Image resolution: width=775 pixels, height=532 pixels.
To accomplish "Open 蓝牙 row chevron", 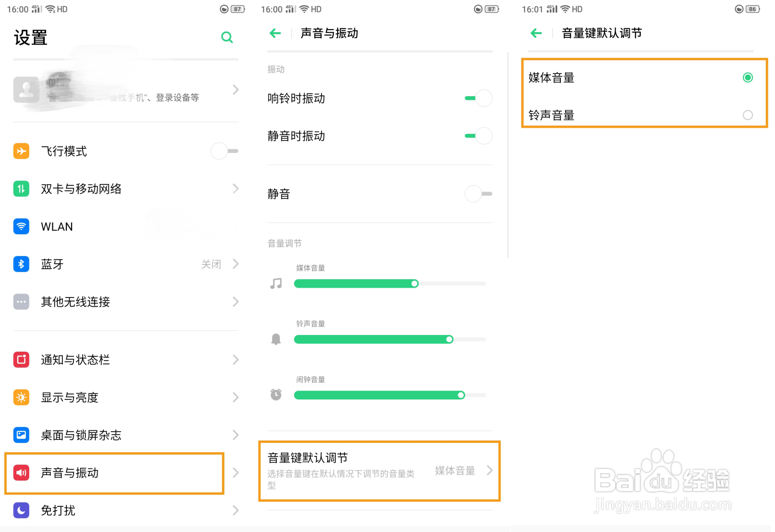I will point(236,264).
